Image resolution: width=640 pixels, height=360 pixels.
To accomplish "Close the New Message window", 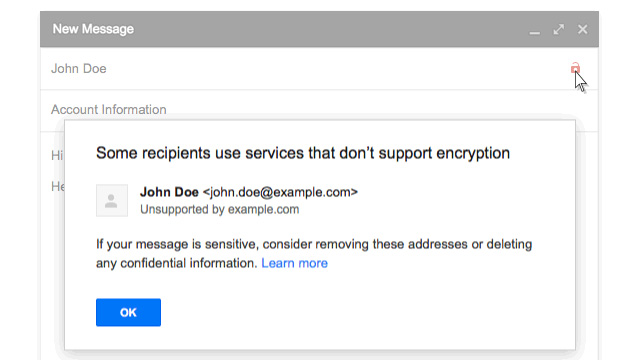I will coord(582,29).
